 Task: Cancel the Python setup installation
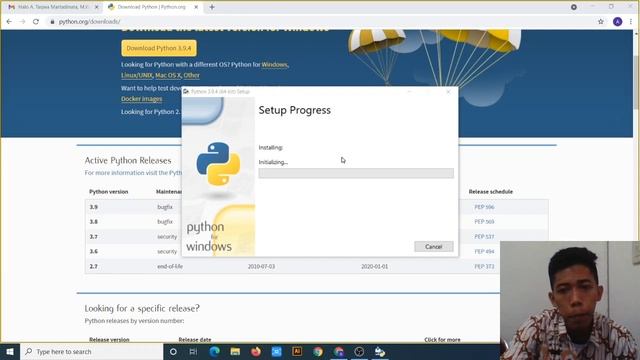pyautogui.click(x=433, y=247)
